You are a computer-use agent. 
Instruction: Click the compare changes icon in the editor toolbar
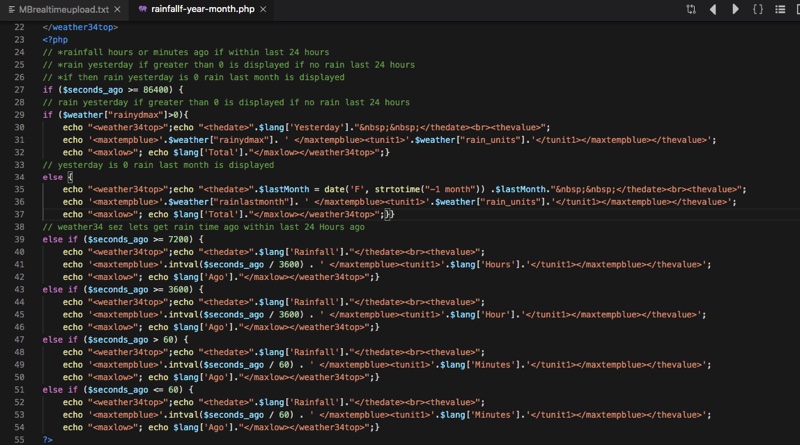(x=691, y=9)
